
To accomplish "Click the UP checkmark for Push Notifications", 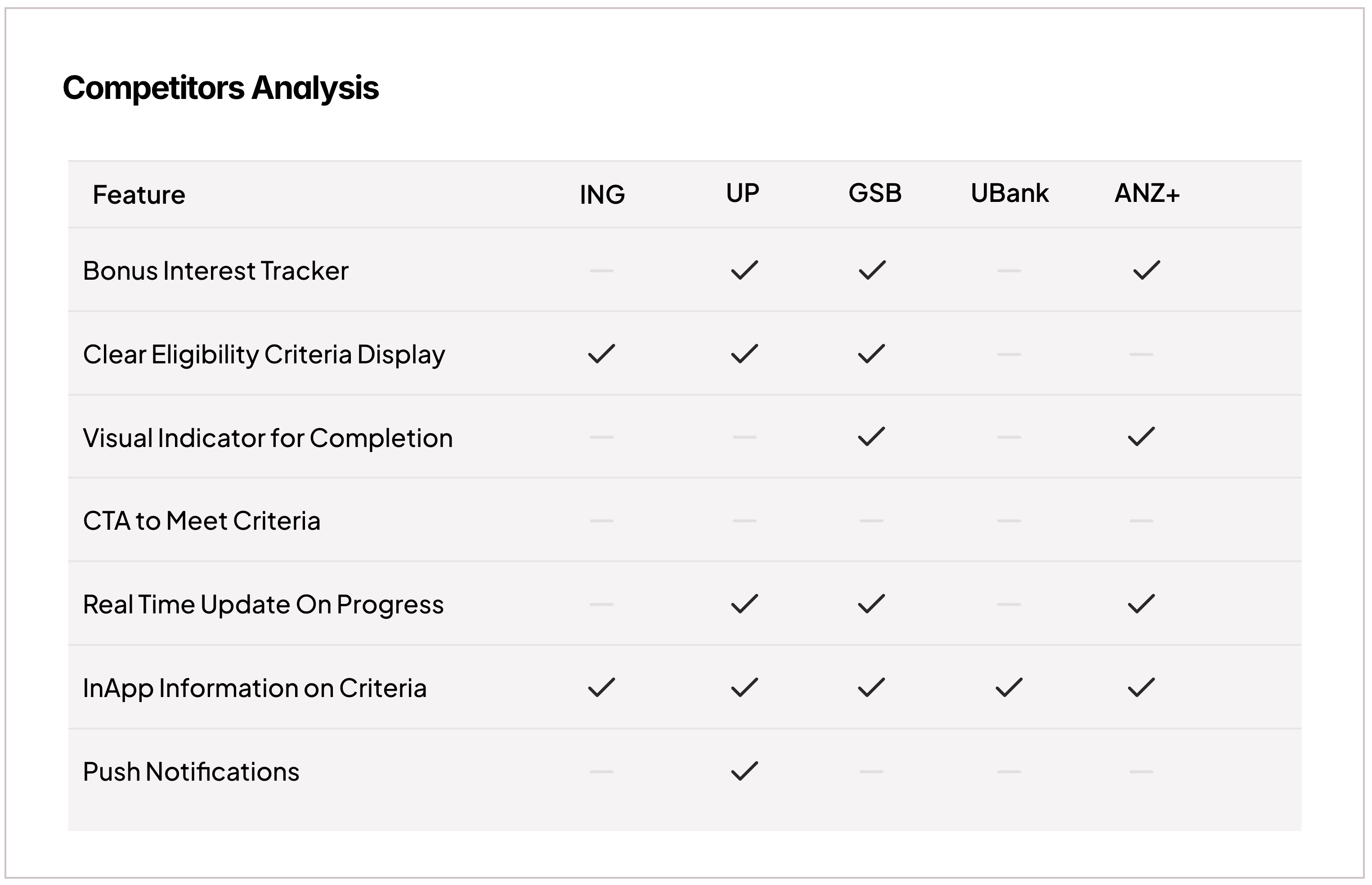I will point(744,771).
